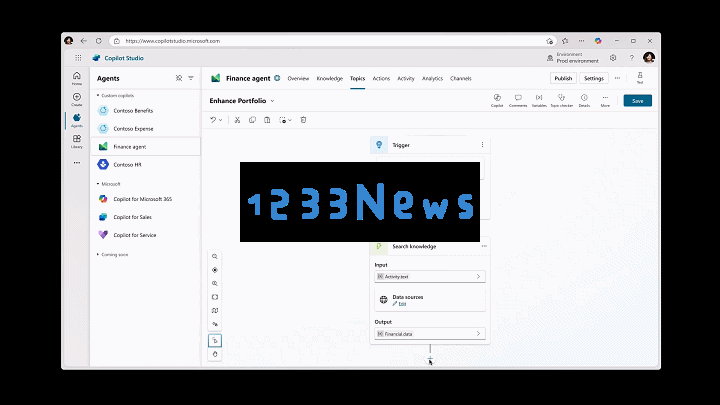
Task: Open the help question mark
Action: click(631, 58)
